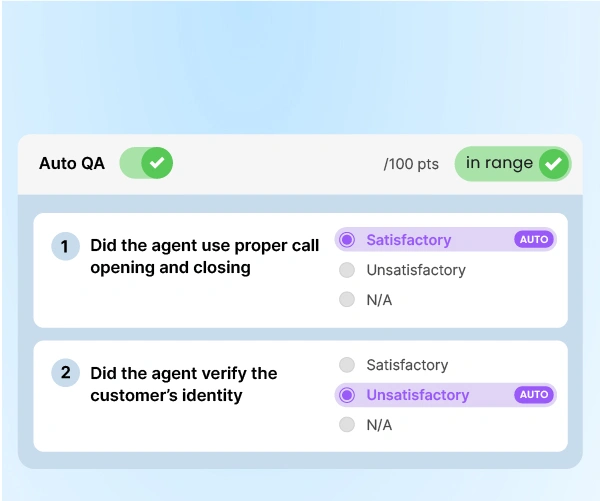Click the 'Auto QA' header label

tap(71, 163)
